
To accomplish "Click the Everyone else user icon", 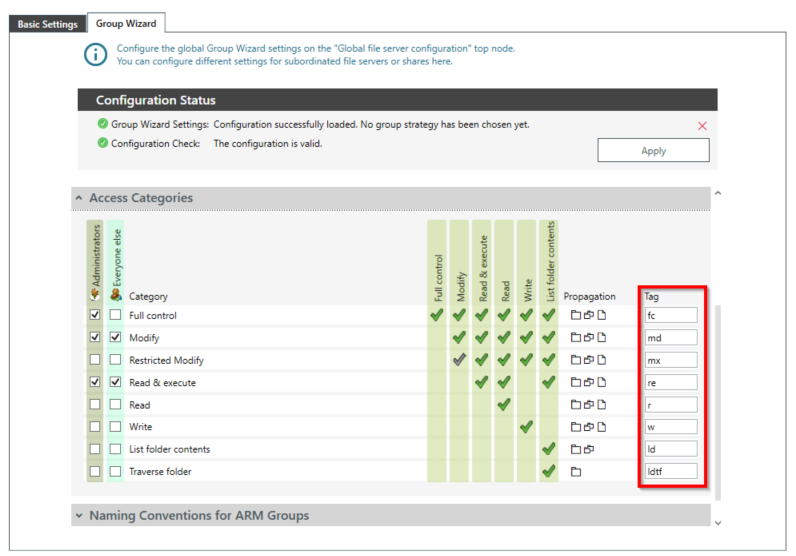I will pyautogui.click(x=117, y=296).
